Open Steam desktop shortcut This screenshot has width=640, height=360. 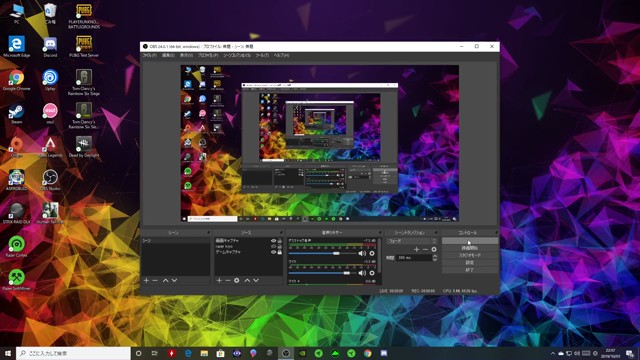pos(16,113)
